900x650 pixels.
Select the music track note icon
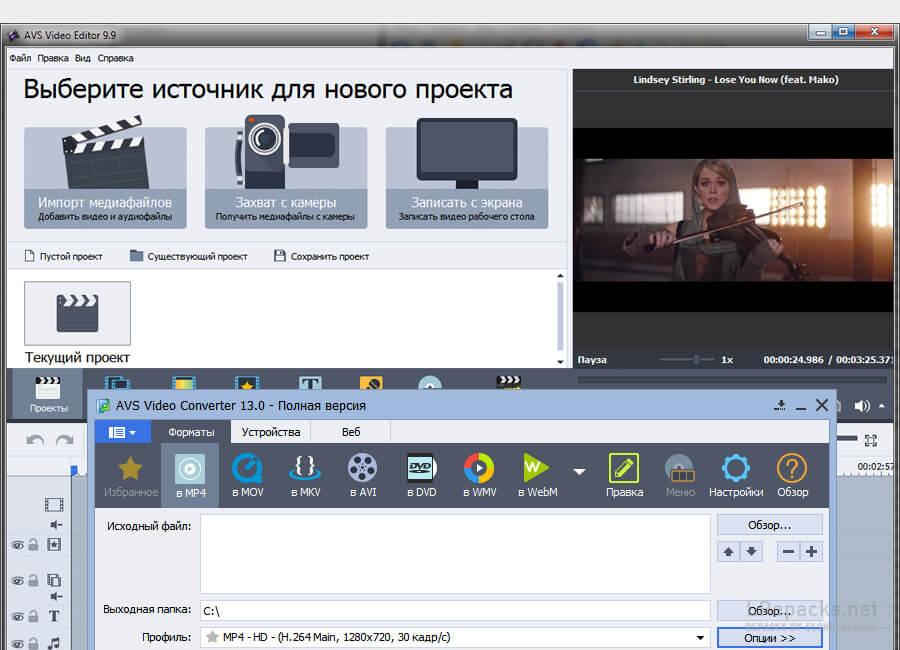click(x=54, y=643)
